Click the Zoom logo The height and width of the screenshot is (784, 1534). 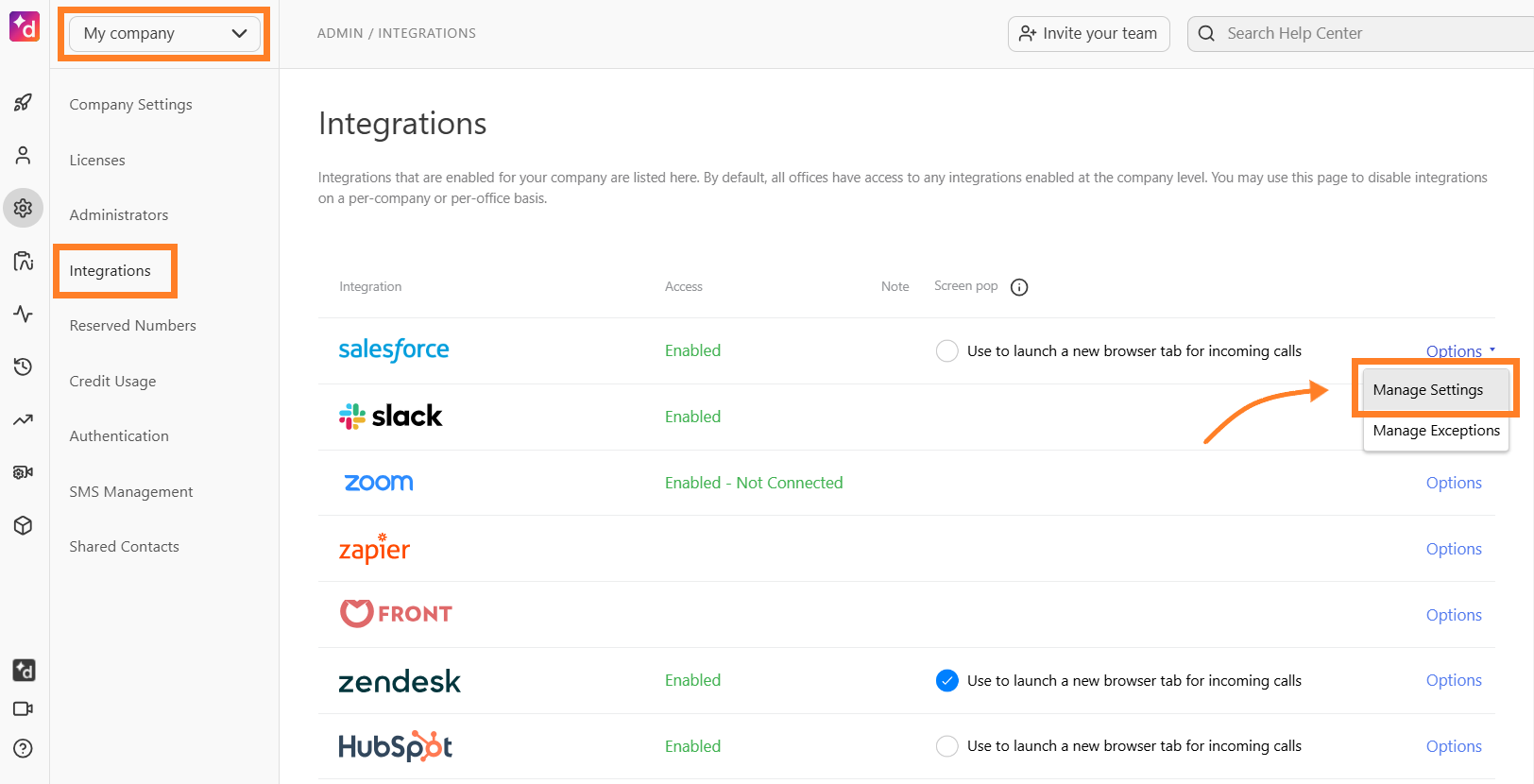click(x=379, y=483)
